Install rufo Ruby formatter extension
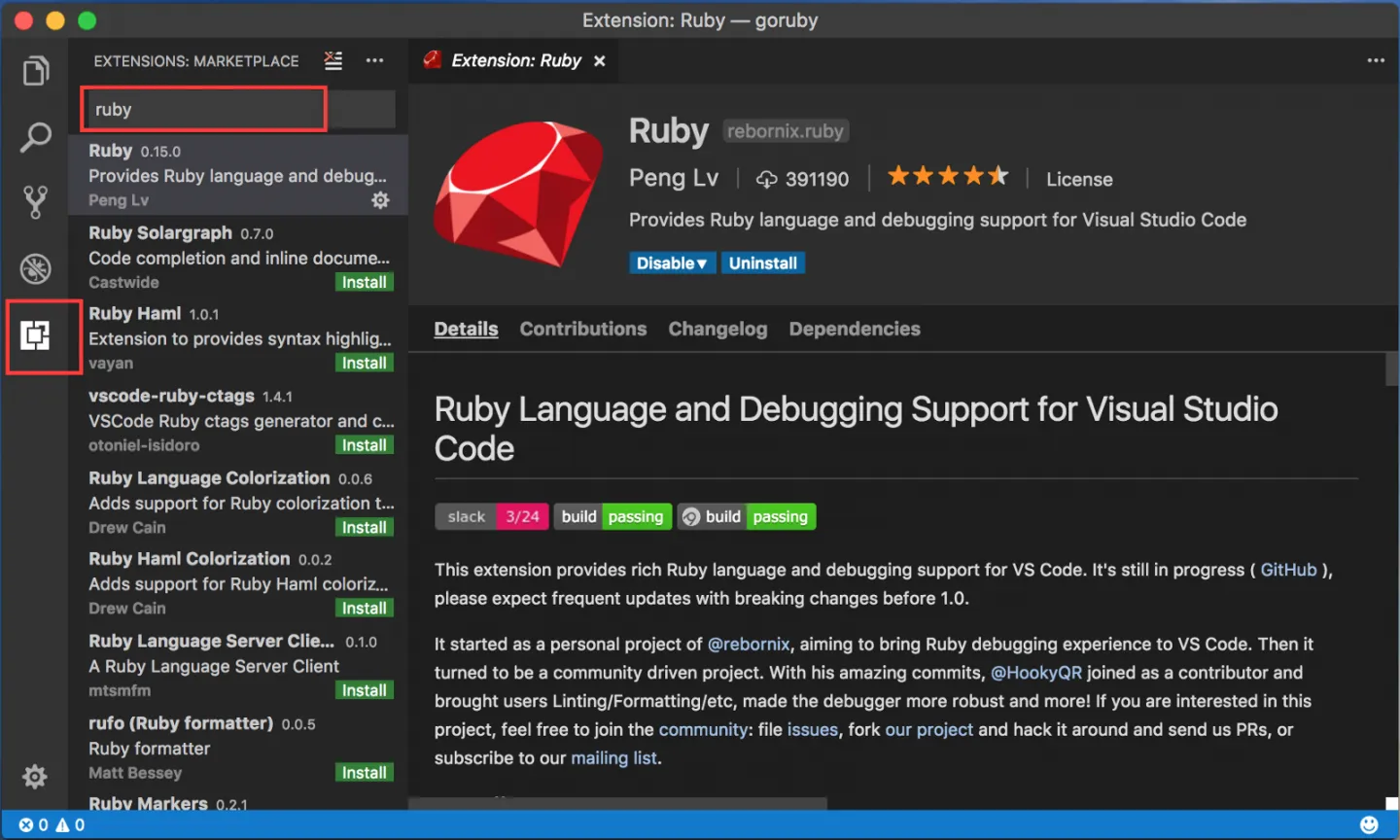 [x=365, y=772]
